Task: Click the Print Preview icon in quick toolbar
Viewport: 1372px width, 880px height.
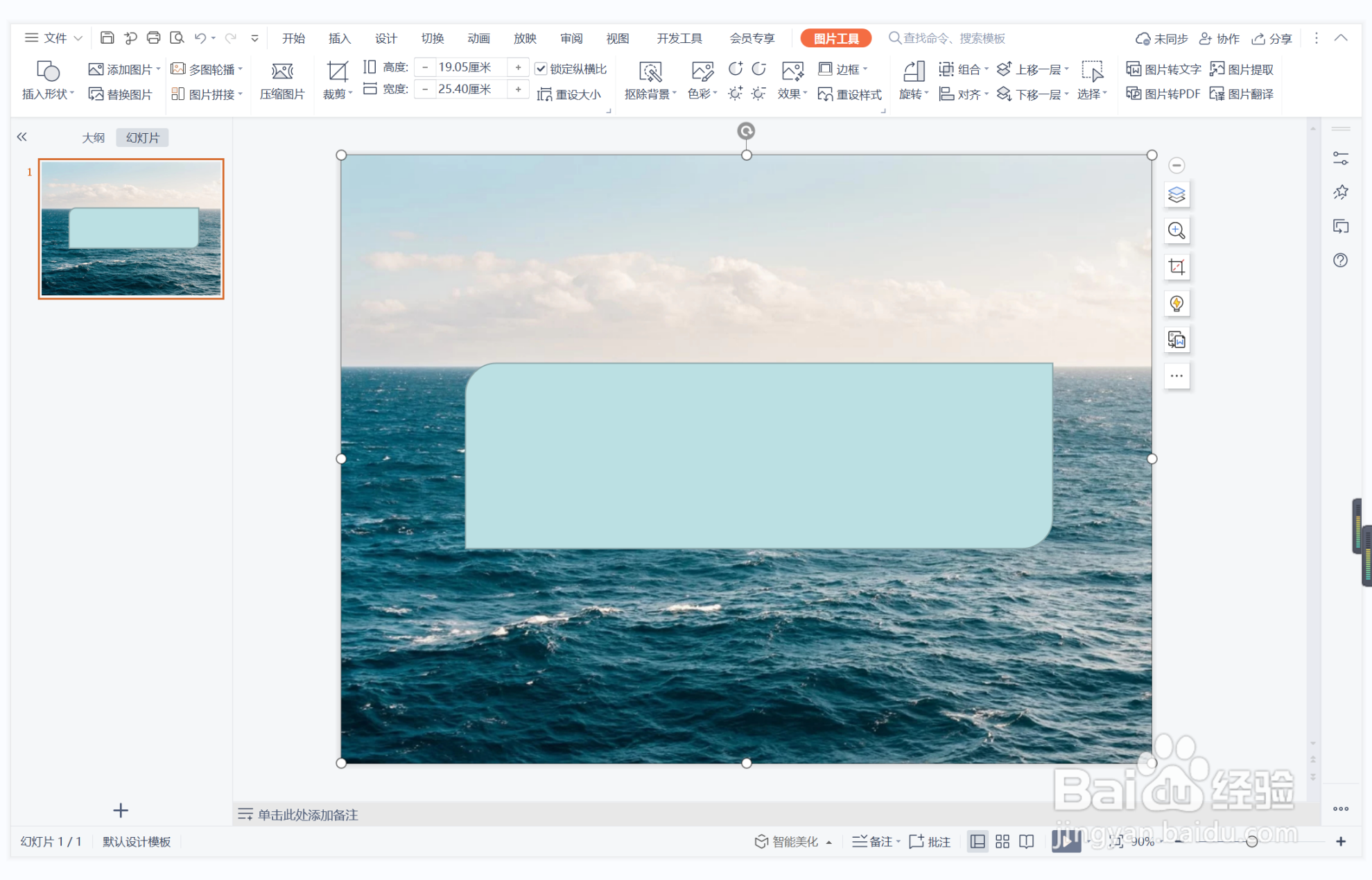Action: point(177,38)
